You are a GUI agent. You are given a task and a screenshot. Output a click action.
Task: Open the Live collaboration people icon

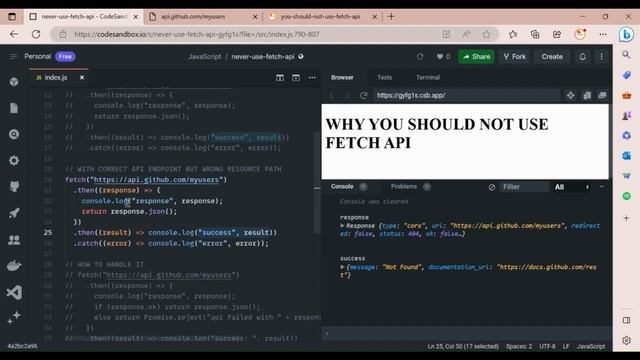pos(14,240)
